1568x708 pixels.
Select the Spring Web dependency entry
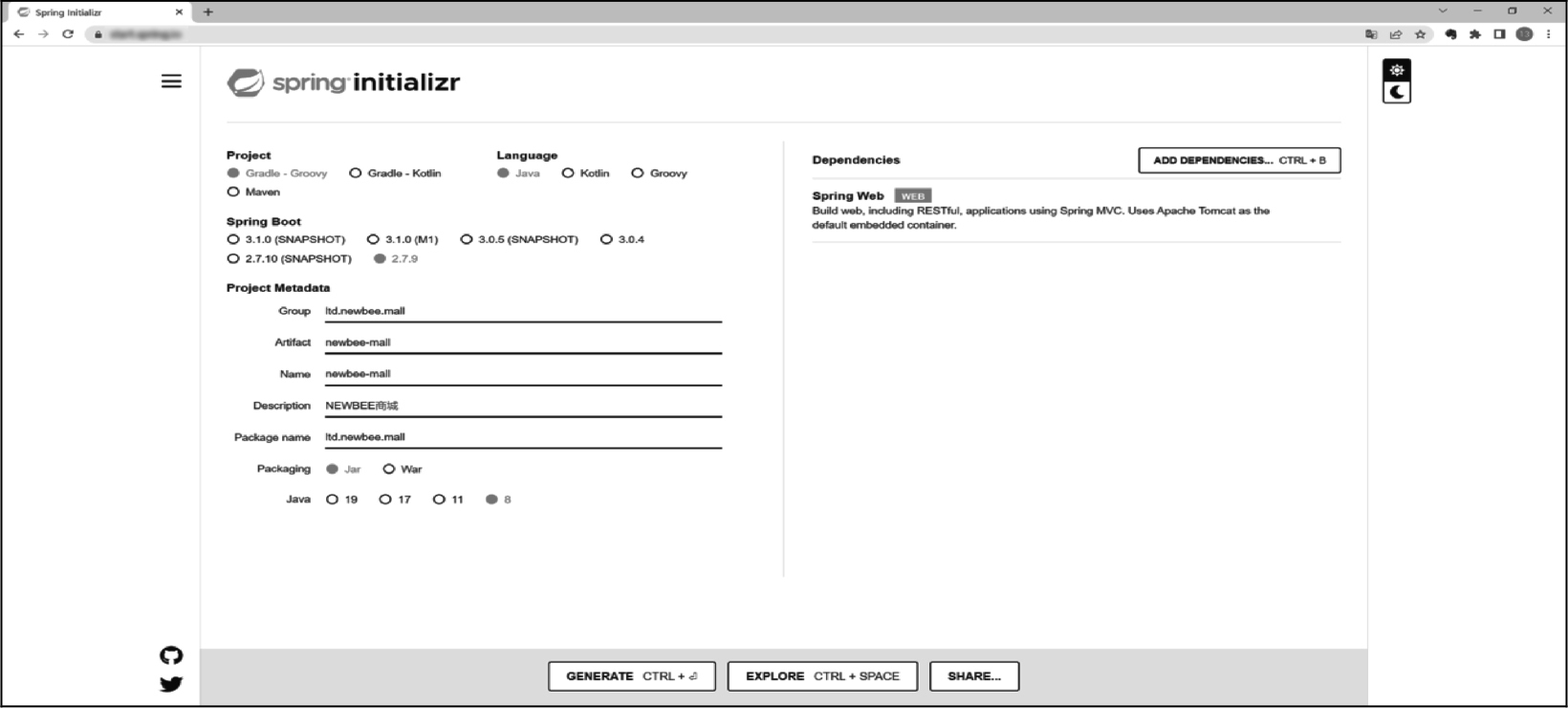1076,210
